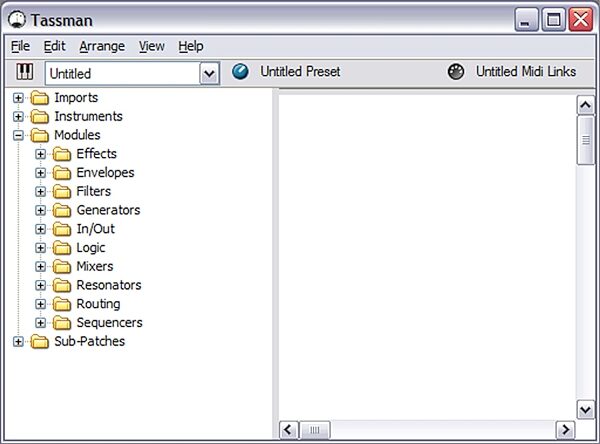Viewport: 600px width, 444px height.
Task: Click the Envelopes folder icon
Action: click(62, 173)
